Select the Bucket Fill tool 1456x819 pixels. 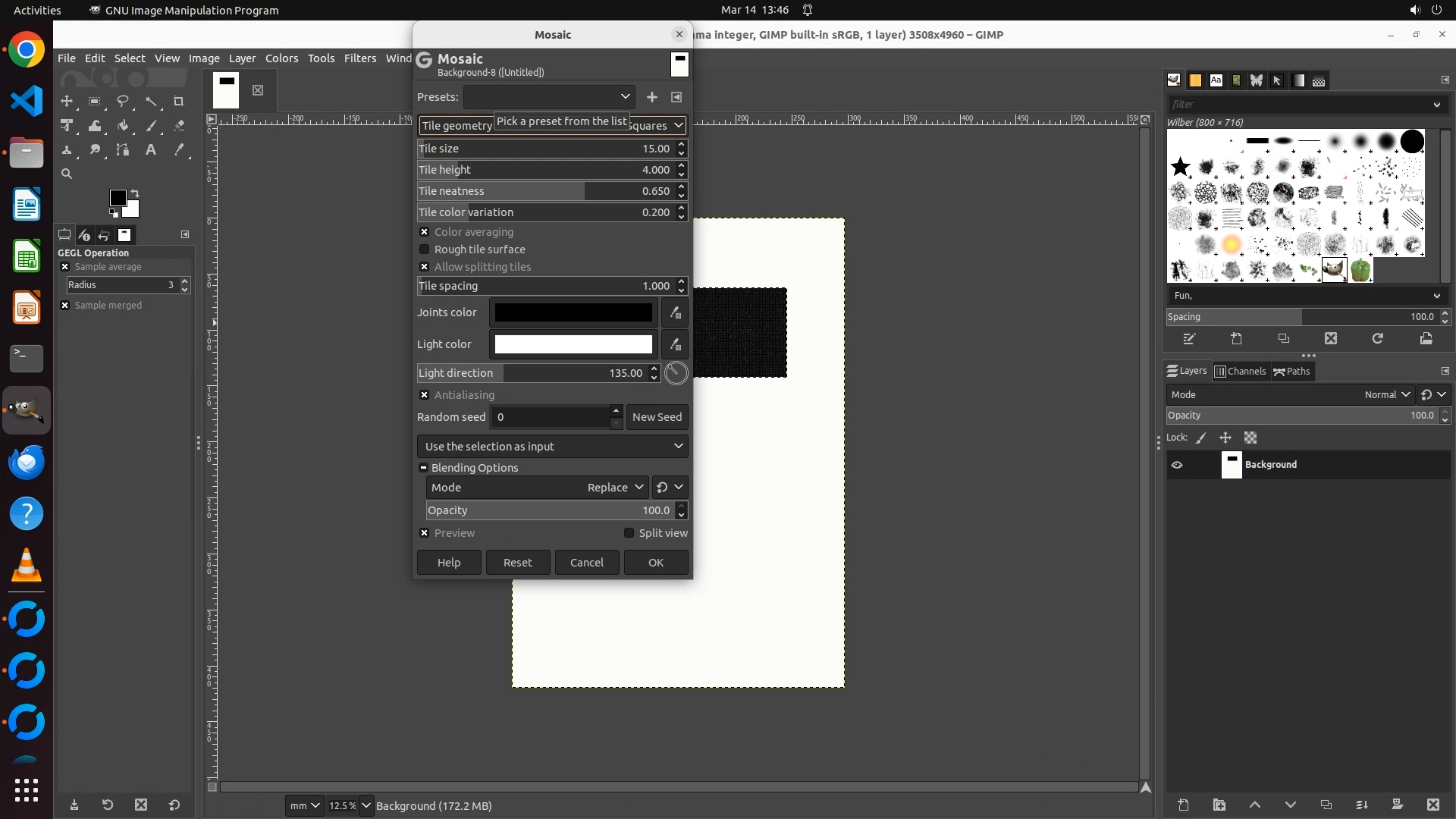point(123,126)
